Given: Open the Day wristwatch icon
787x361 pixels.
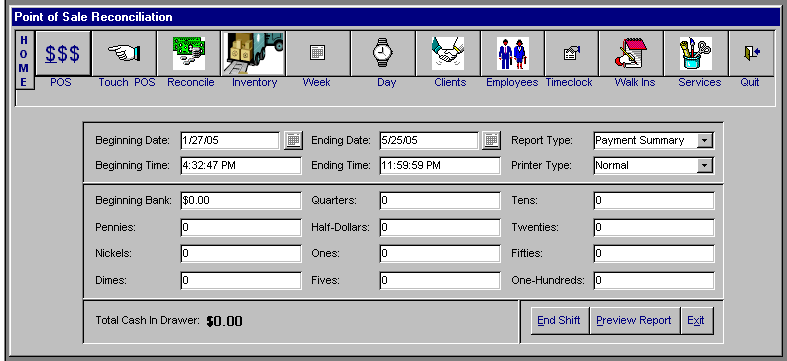Looking at the screenshot, I should [x=383, y=53].
